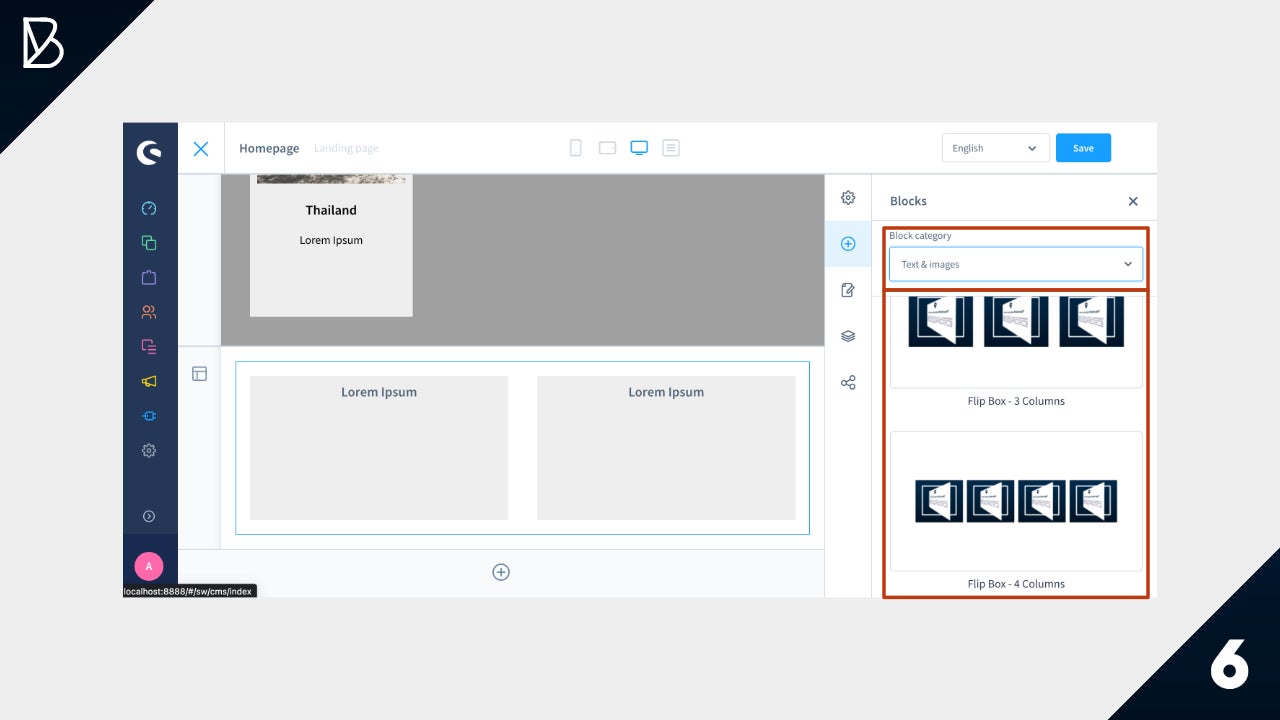Switch to mobile phone viewport
The height and width of the screenshot is (720, 1280).
point(576,148)
